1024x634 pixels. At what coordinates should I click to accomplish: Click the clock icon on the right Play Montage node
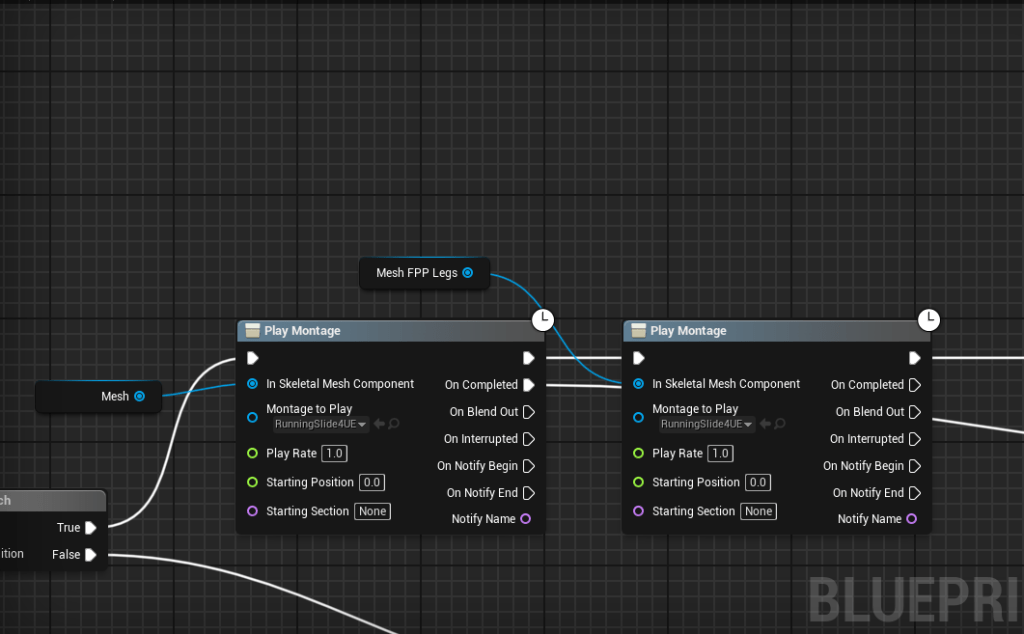point(929,320)
